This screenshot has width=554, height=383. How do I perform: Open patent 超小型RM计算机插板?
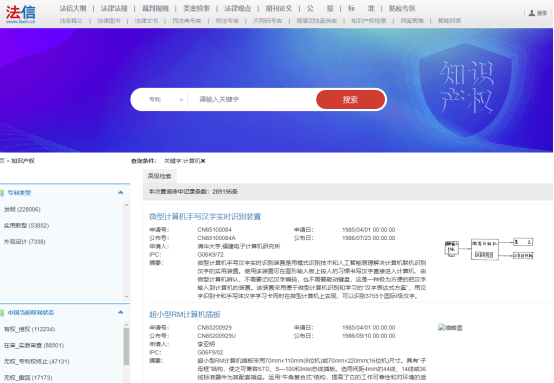[x=185, y=314]
